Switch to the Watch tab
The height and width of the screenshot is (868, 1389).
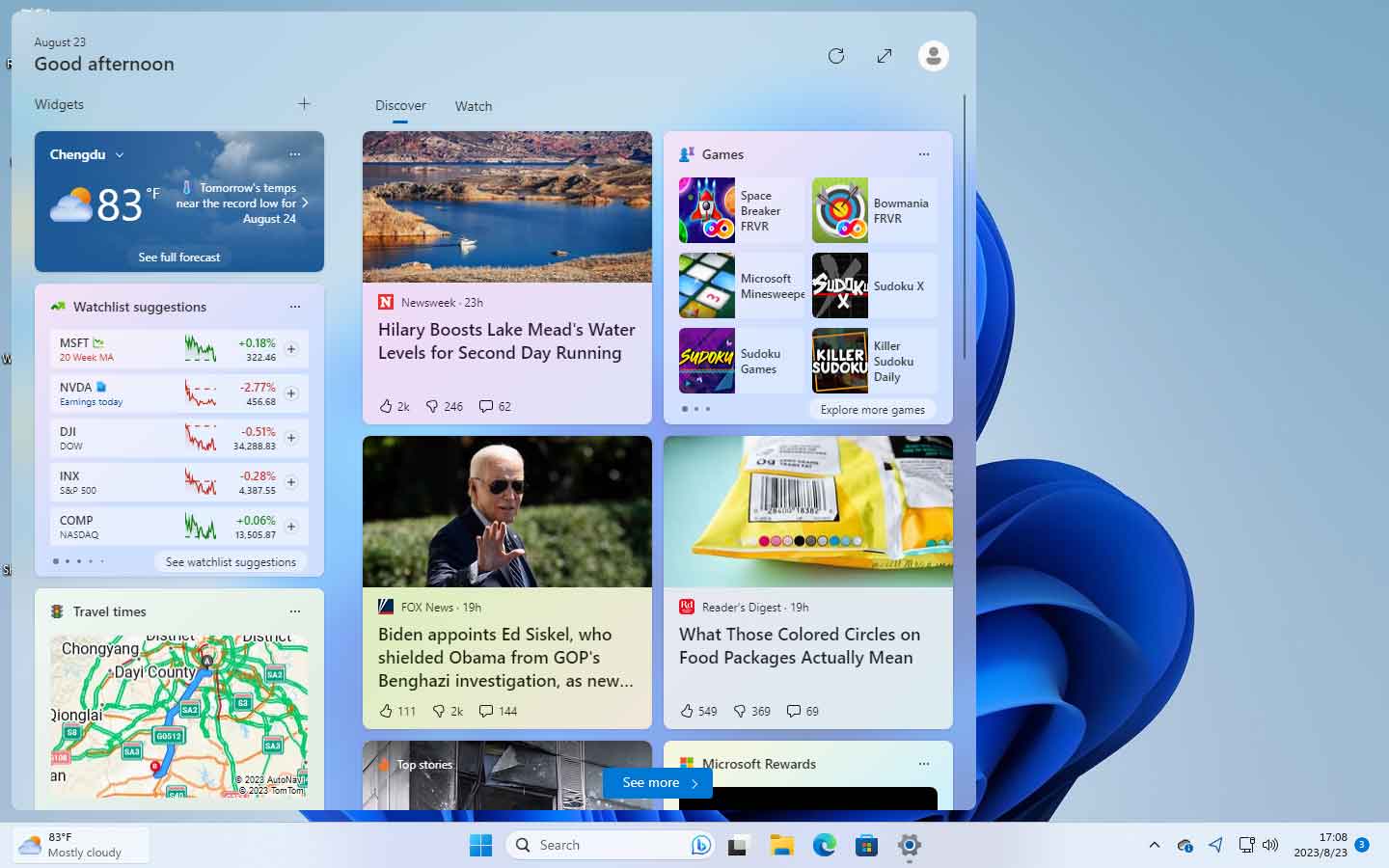474,106
